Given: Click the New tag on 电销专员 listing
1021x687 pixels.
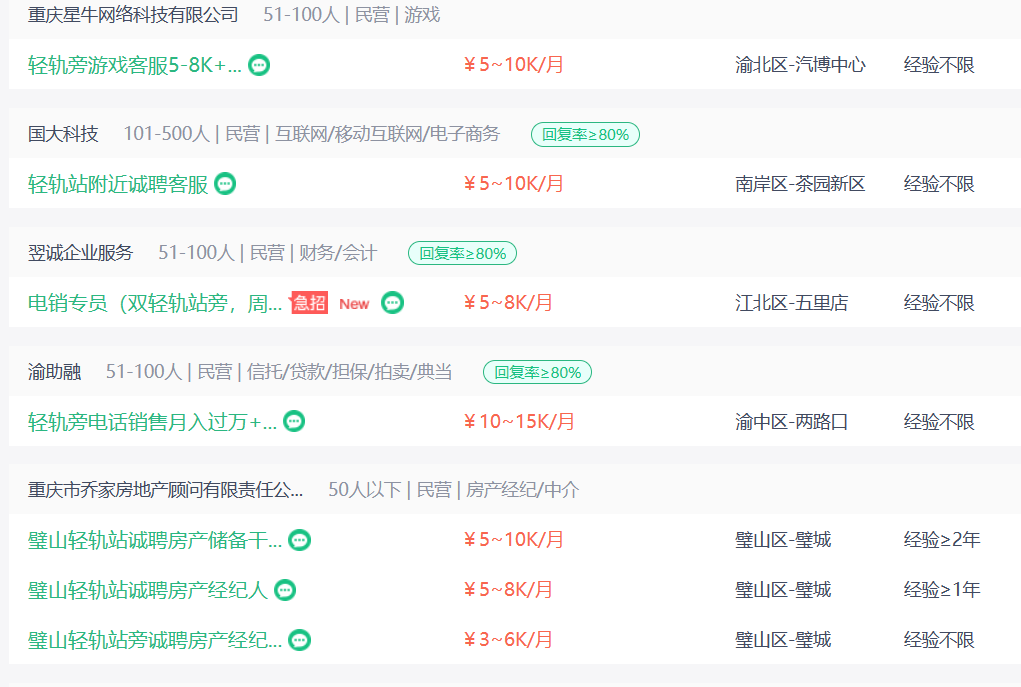Looking at the screenshot, I should click(x=354, y=304).
